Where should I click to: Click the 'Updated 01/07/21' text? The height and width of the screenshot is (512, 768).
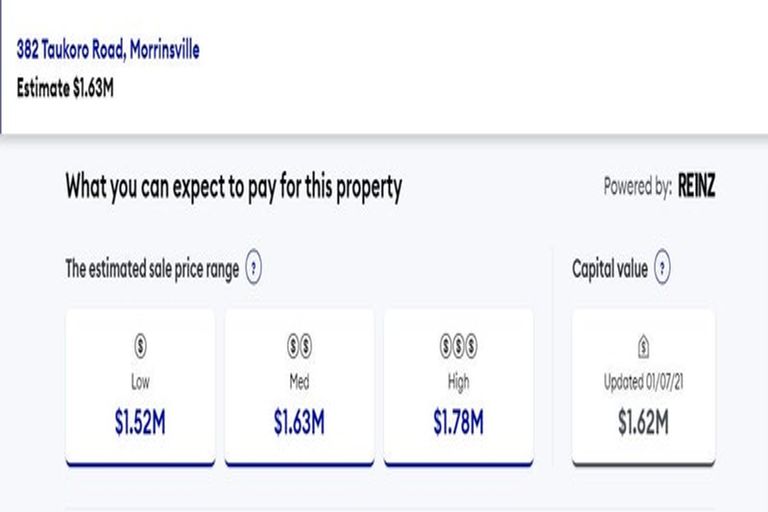click(643, 383)
